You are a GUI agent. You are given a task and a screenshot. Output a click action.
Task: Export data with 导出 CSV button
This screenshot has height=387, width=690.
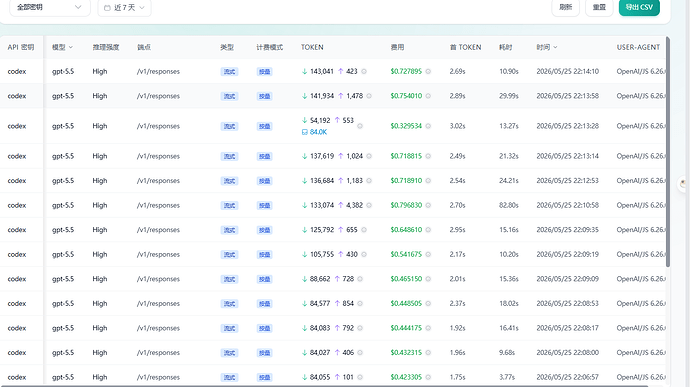pos(639,7)
